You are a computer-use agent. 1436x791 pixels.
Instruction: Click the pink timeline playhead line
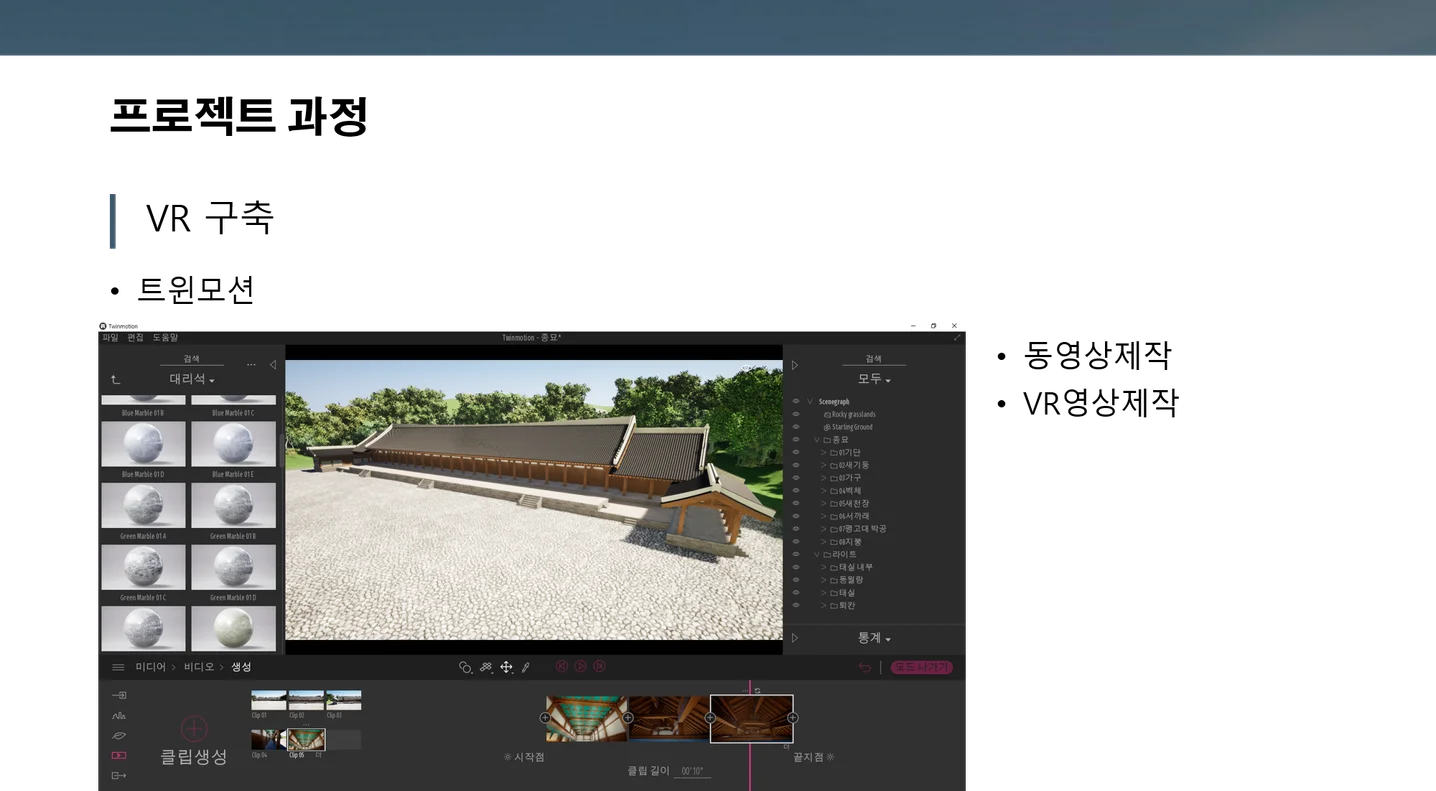click(750, 735)
